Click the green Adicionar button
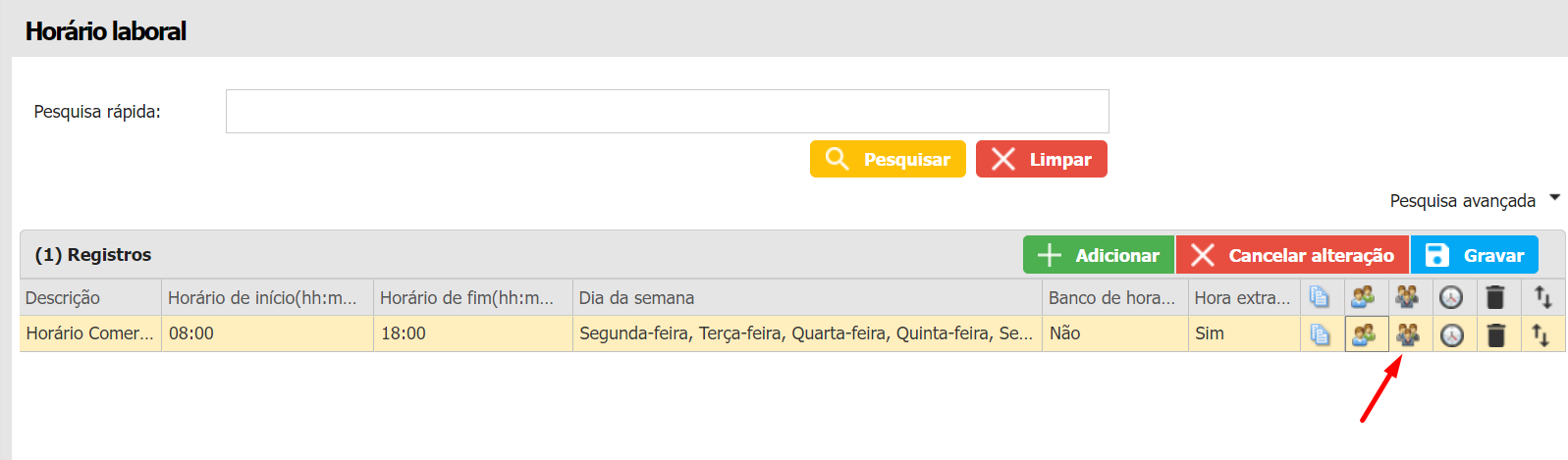Image resolution: width=1568 pixels, height=460 pixels. (x=1099, y=255)
